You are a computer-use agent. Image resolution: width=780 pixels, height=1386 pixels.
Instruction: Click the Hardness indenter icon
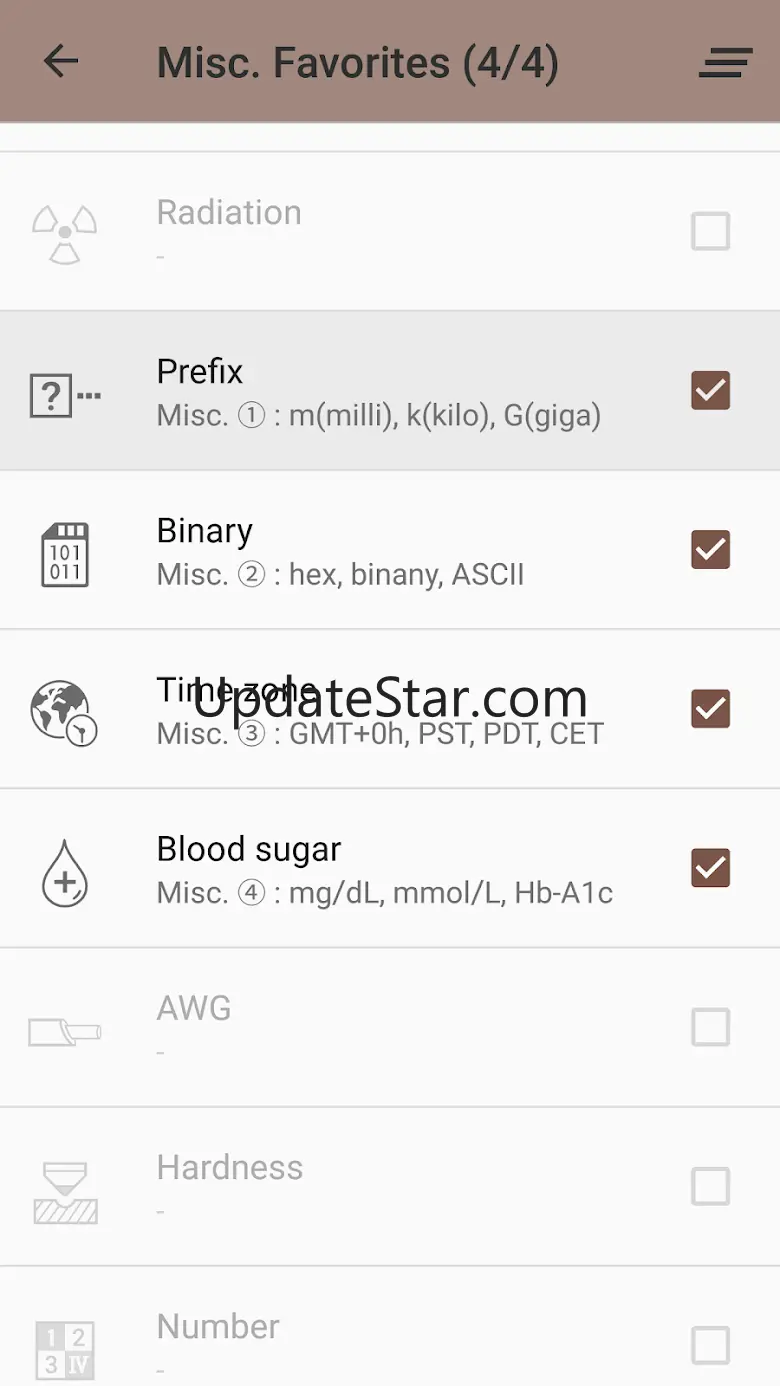[x=65, y=1189]
